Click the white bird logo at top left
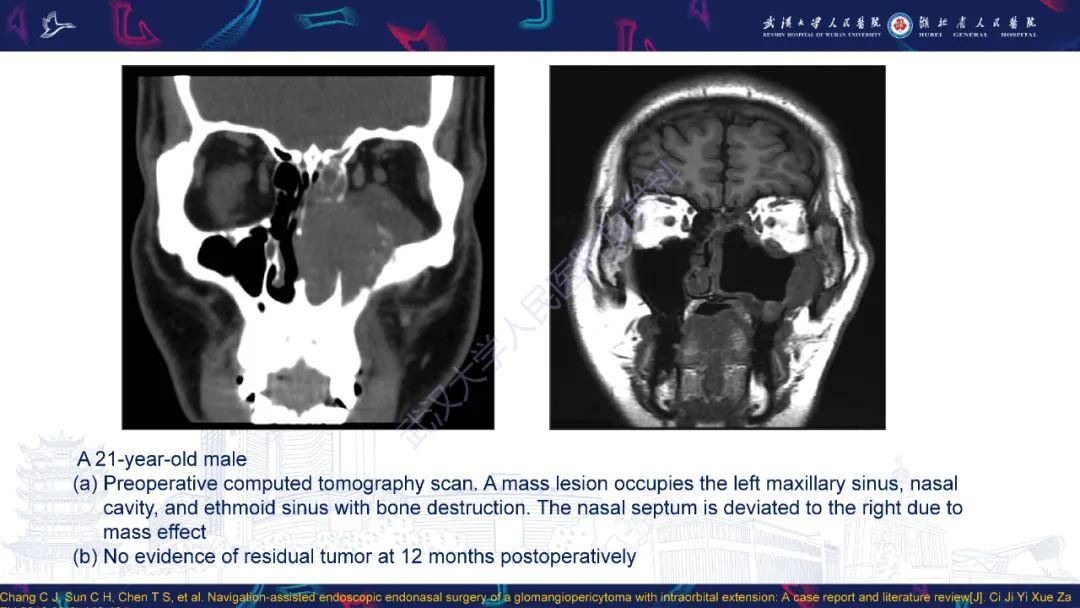Image resolution: width=1080 pixels, height=608 pixels. (56, 25)
